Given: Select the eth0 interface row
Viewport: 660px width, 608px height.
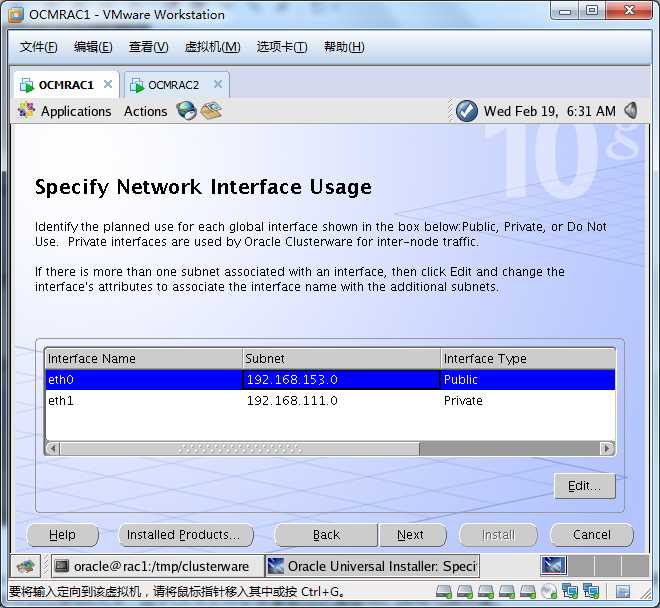Looking at the screenshot, I should coord(330,380).
